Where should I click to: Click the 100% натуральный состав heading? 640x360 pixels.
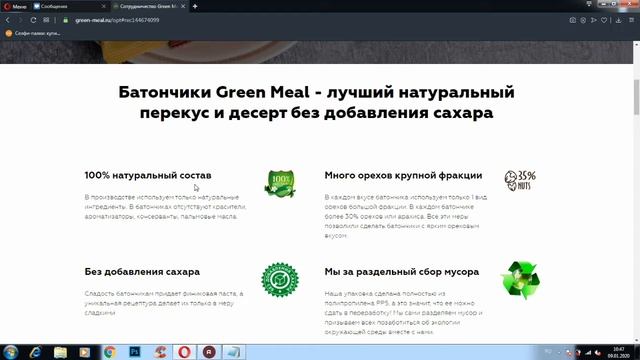[148, 175]
